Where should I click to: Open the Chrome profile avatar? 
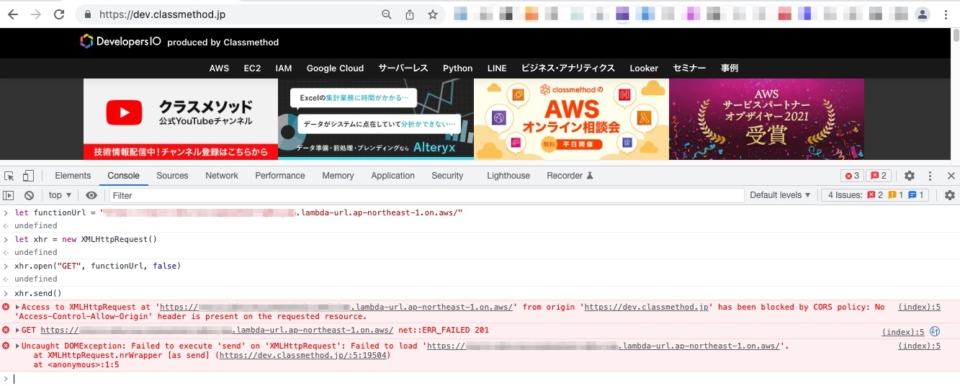coord(922,15)
